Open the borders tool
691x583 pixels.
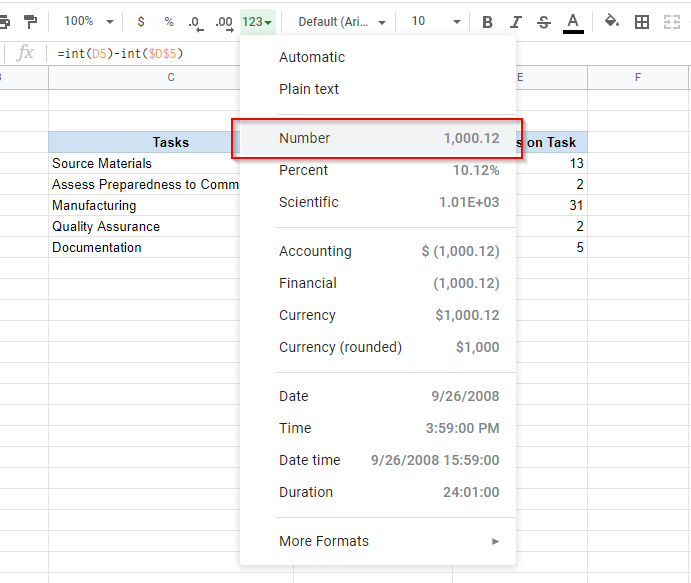pyautogui.click(x=642, y=21)
